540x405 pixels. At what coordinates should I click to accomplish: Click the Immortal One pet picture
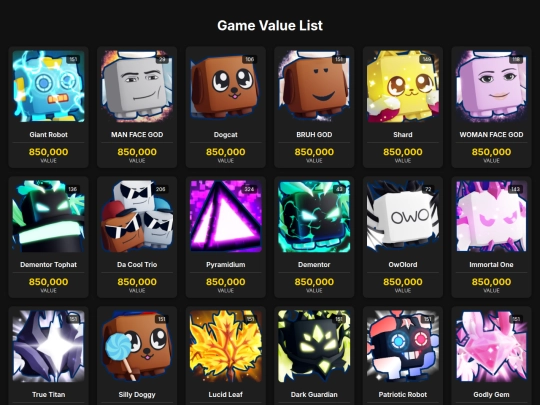coord(491,216)
